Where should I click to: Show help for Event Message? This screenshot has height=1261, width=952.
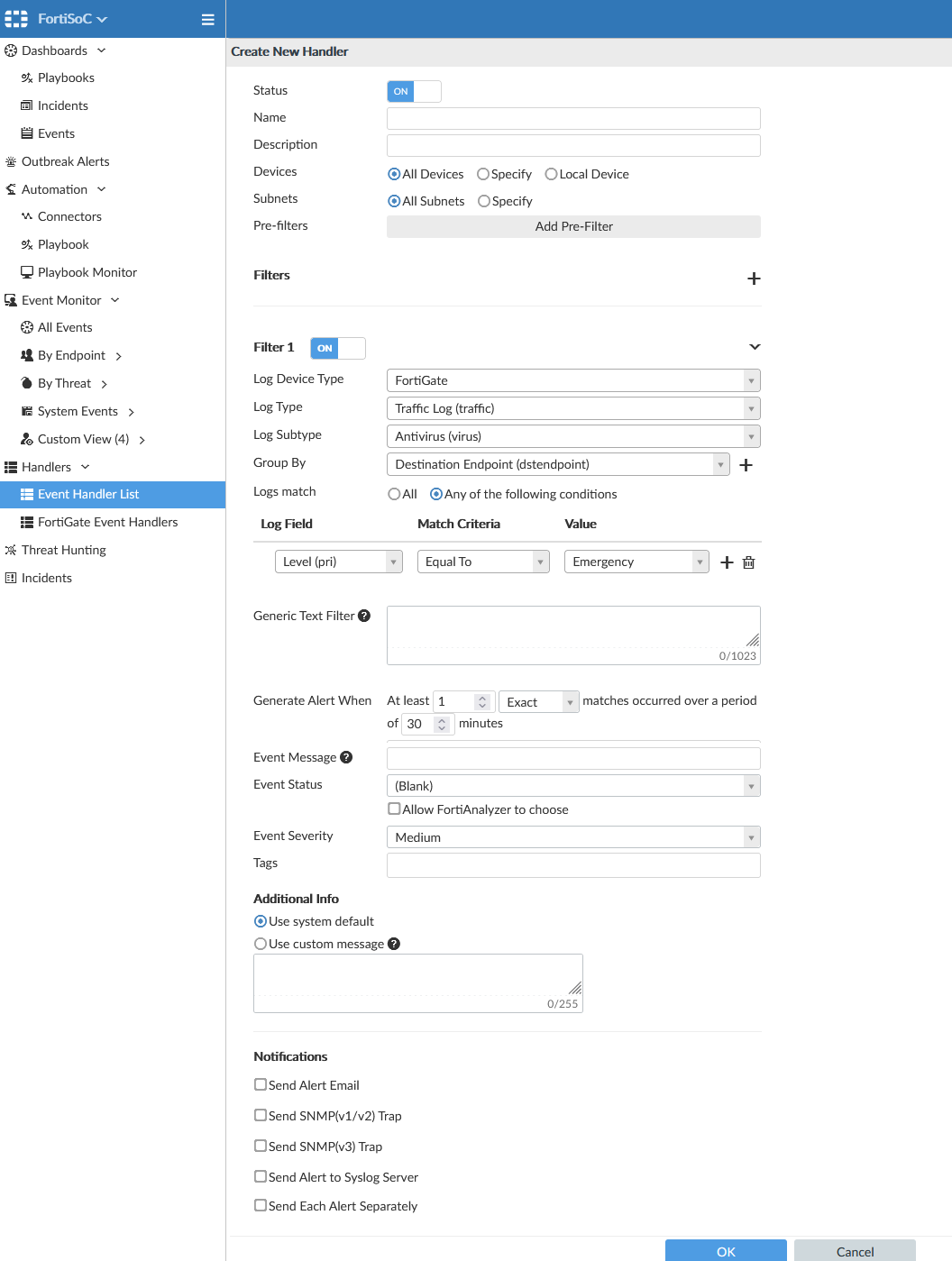[x=346, y=757]
